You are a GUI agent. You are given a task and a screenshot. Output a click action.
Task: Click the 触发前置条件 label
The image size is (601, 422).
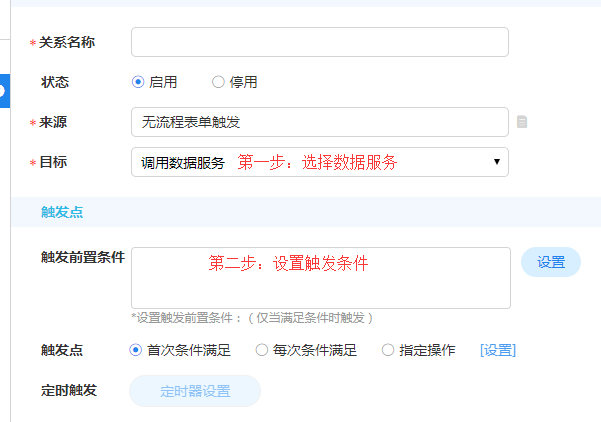tap(83, 257)
